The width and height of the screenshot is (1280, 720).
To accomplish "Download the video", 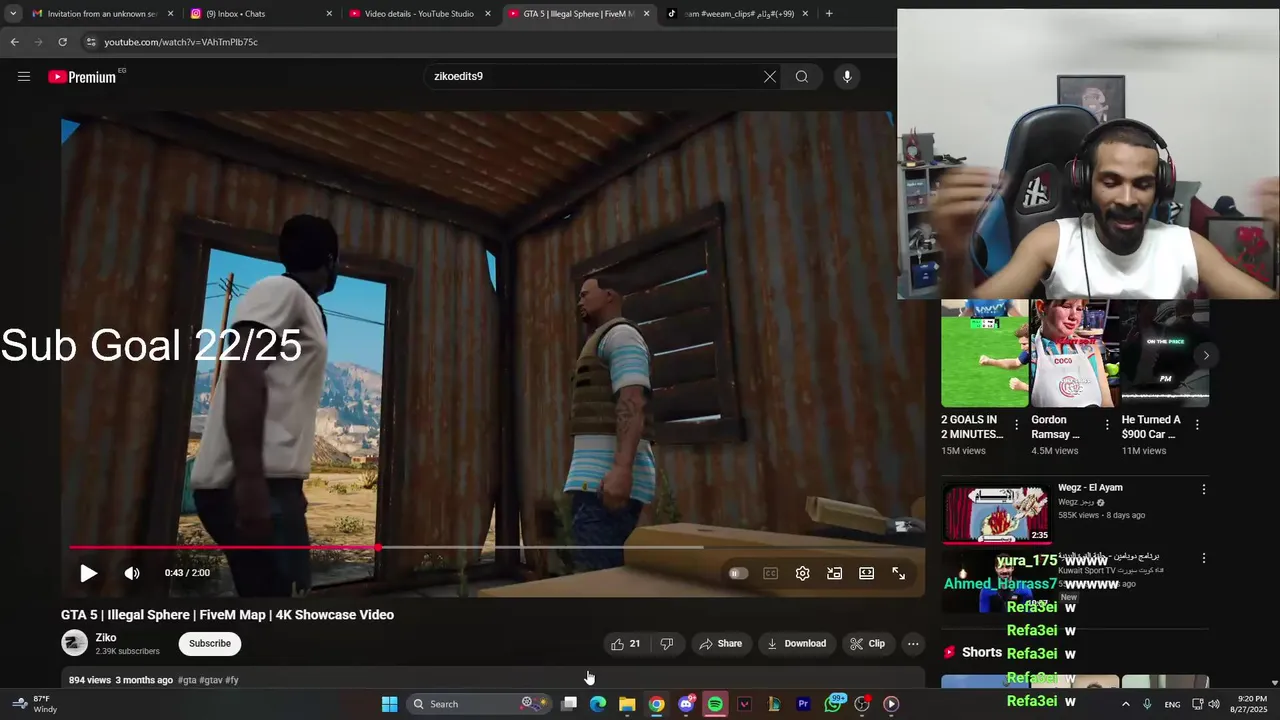I will click(797, 644).
